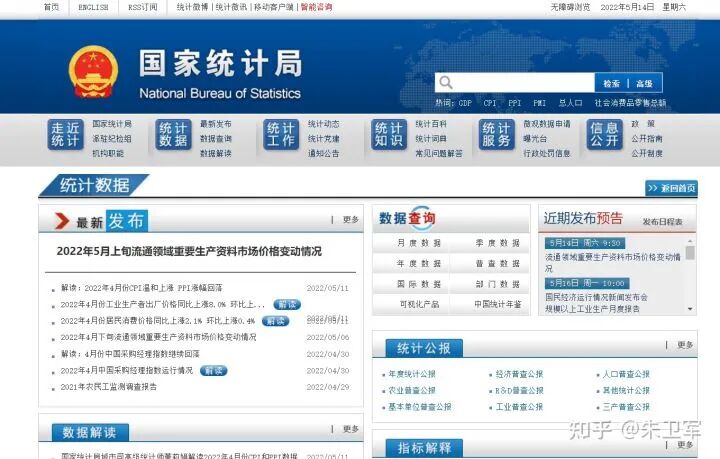Open 统计动态 link

point(324,124)
